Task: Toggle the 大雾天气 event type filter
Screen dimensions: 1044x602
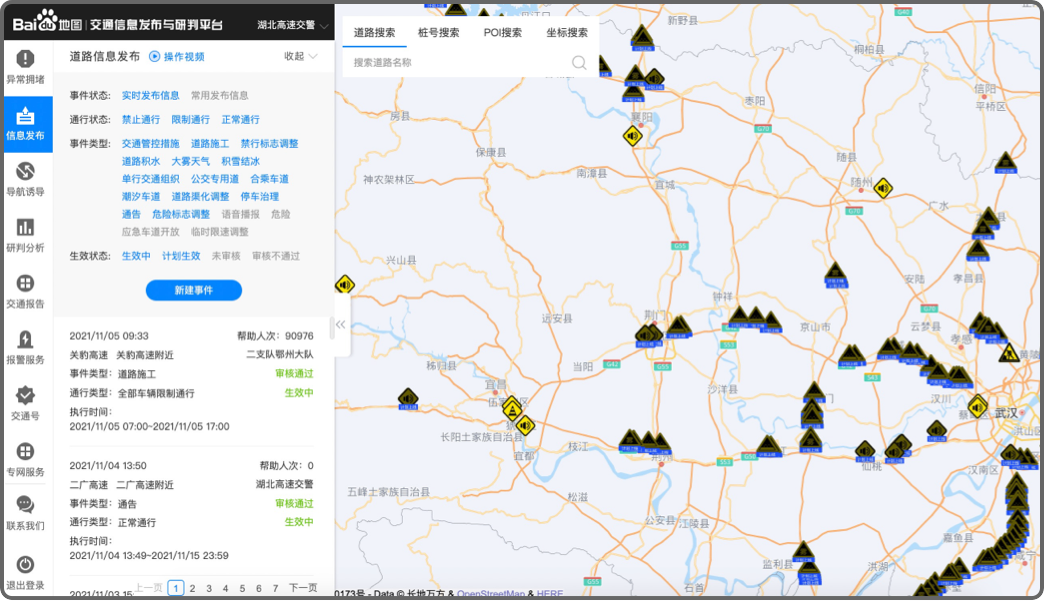Action: pyautogui.click(x=190, y=162)
